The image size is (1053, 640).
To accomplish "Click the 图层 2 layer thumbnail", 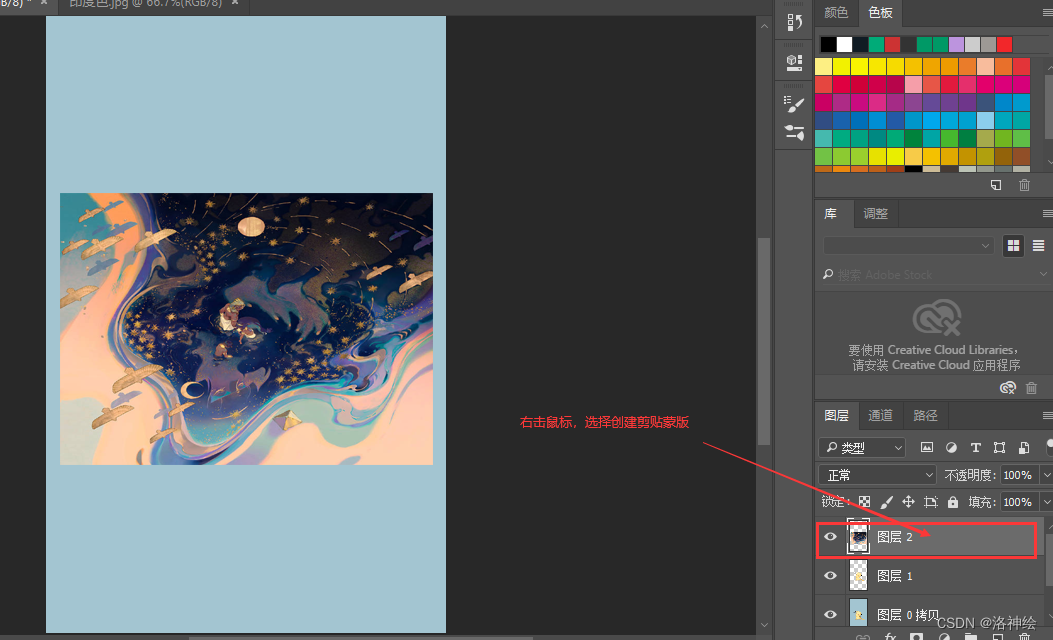I will coord(858,537).
